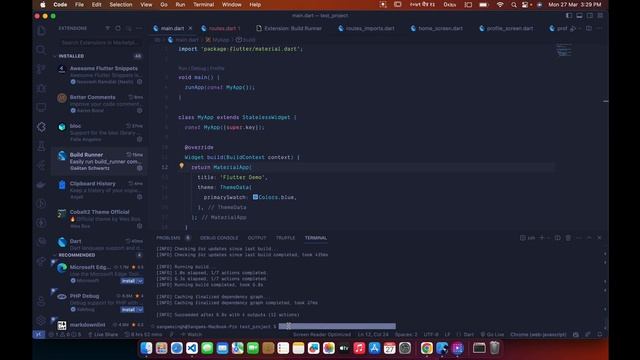Open the manage gear for Cobalt2 Theme Official
The image size is (640, 360).
(x=140, y=226)
